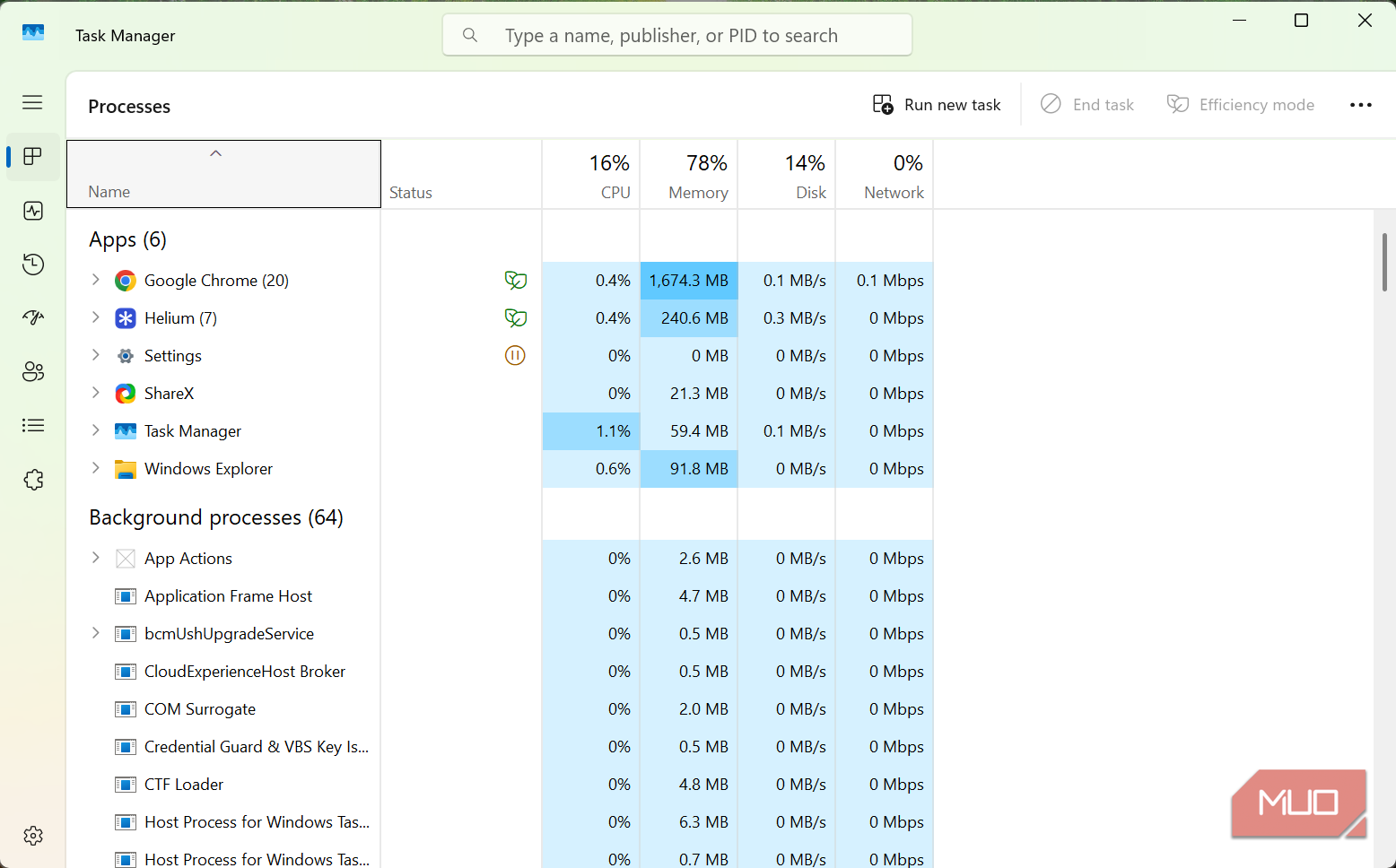
Task: Click the CTF Loader process icon
Action: point(126,785)
